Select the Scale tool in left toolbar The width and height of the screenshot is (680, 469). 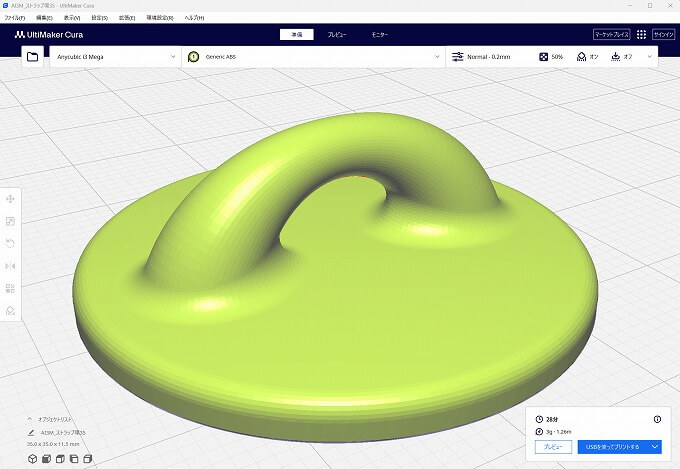[x=10, y=222]
